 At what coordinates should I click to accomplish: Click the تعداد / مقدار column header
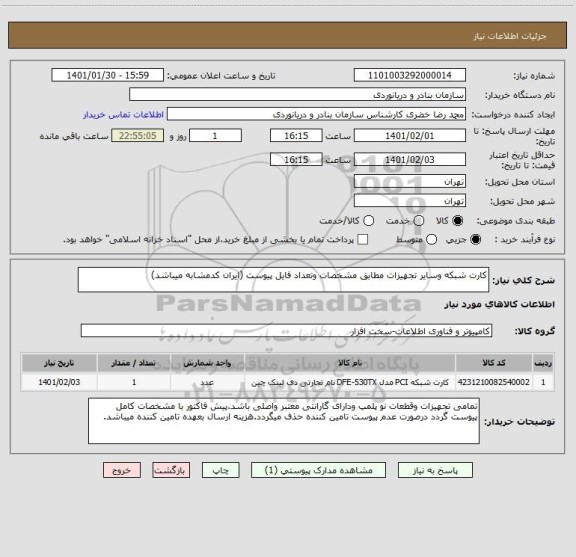[134, 363]
